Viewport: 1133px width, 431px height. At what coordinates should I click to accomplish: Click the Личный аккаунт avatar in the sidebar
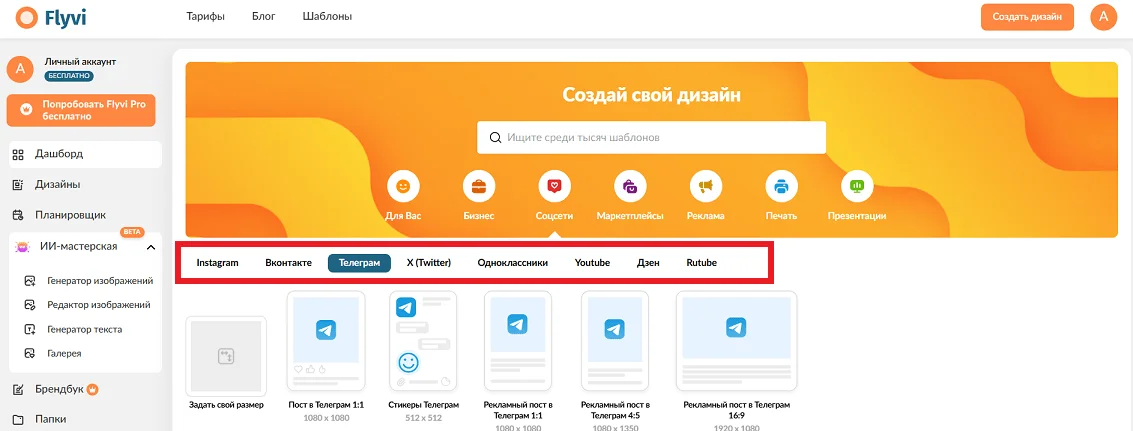tap(20, 69)
